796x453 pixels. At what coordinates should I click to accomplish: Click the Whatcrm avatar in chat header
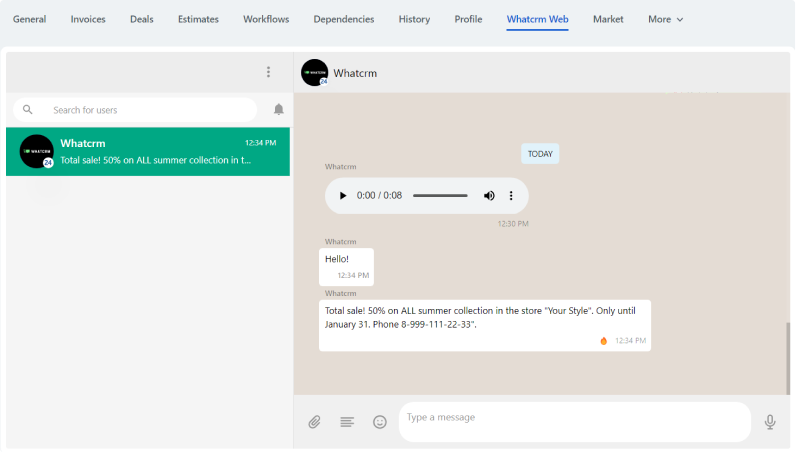point(314,73)
